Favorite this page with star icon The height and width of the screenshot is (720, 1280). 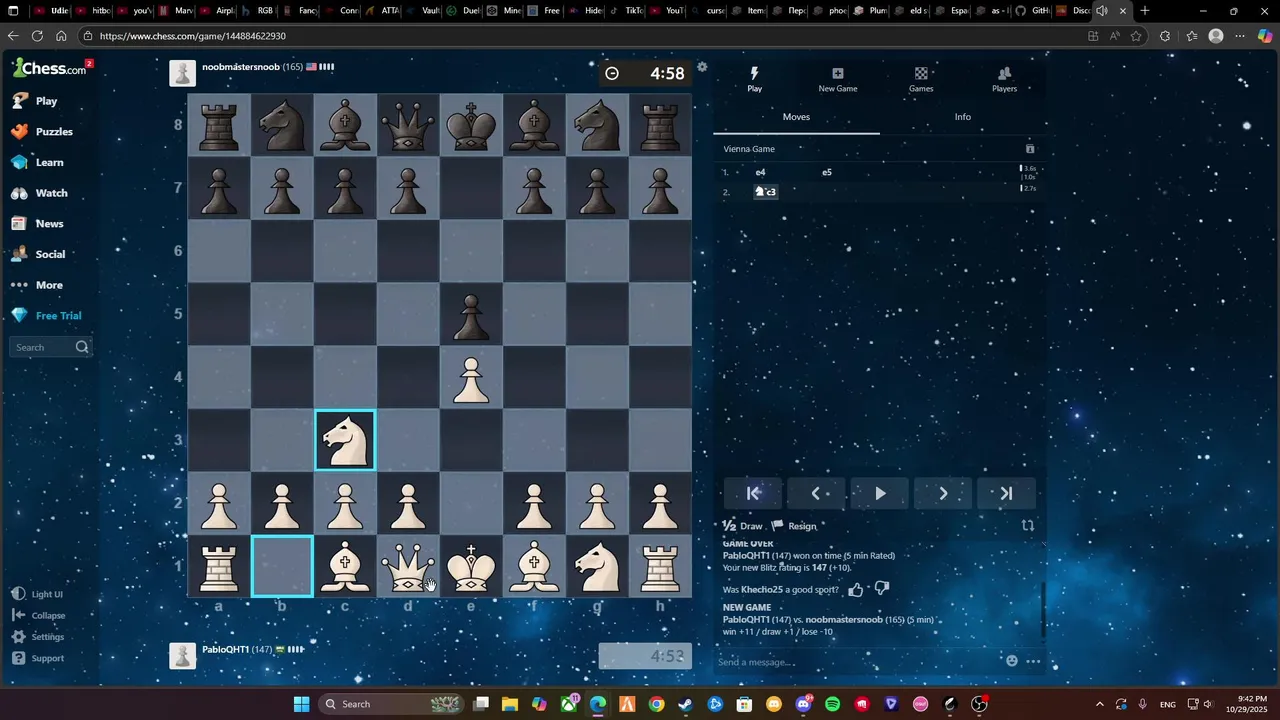1136,36
